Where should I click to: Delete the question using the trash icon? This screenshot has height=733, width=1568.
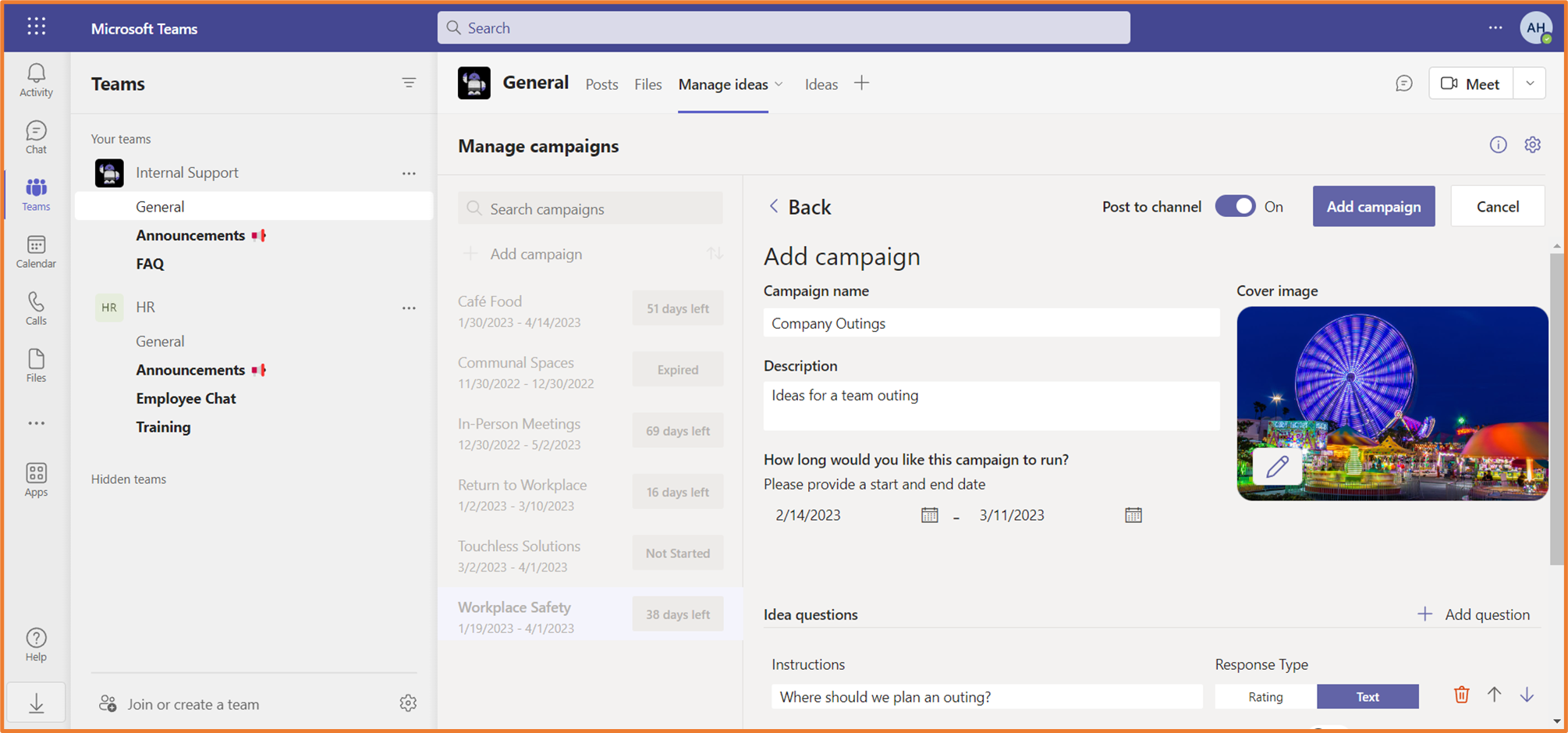click(1461, 695)
